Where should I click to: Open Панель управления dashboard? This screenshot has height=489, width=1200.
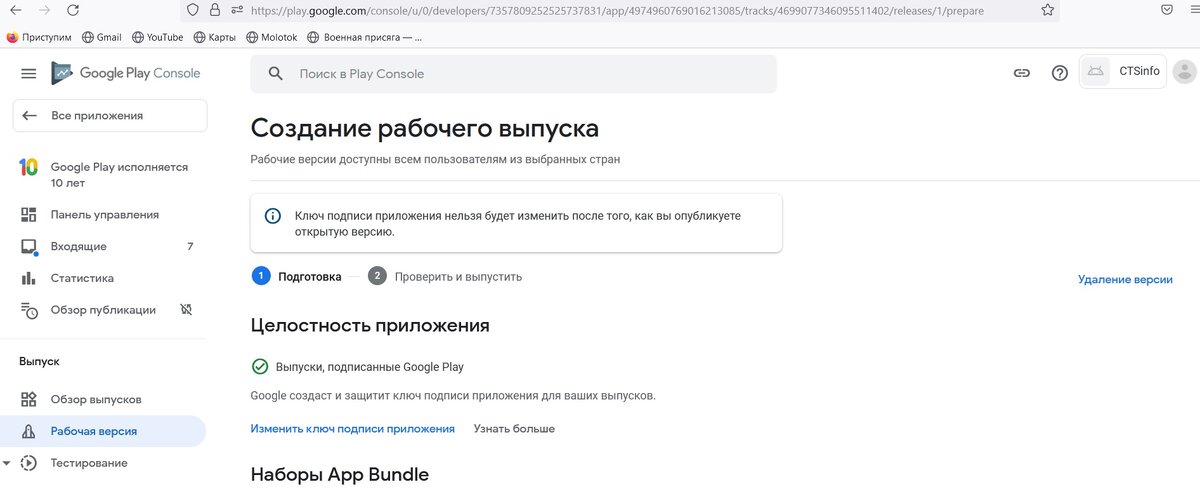pos(104,214)
